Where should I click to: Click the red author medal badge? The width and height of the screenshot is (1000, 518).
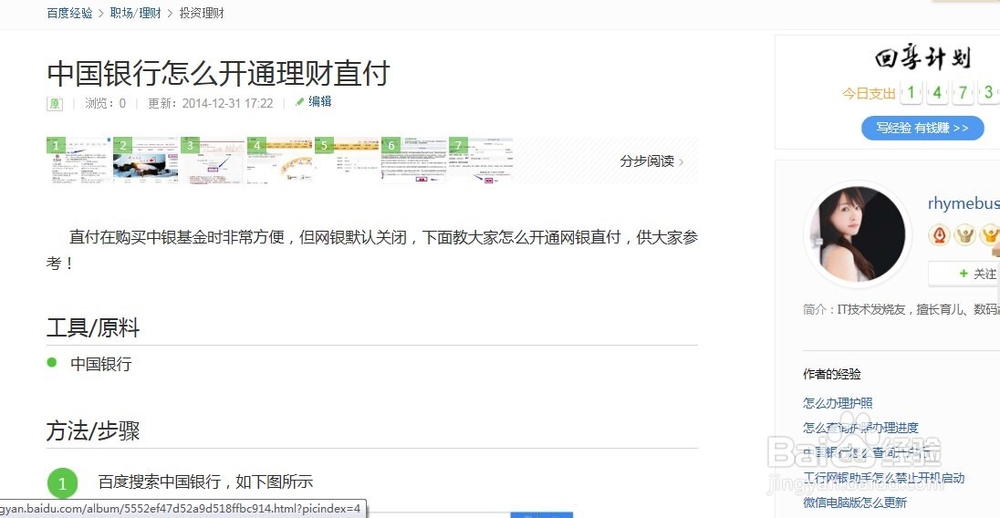click(939, 235)
